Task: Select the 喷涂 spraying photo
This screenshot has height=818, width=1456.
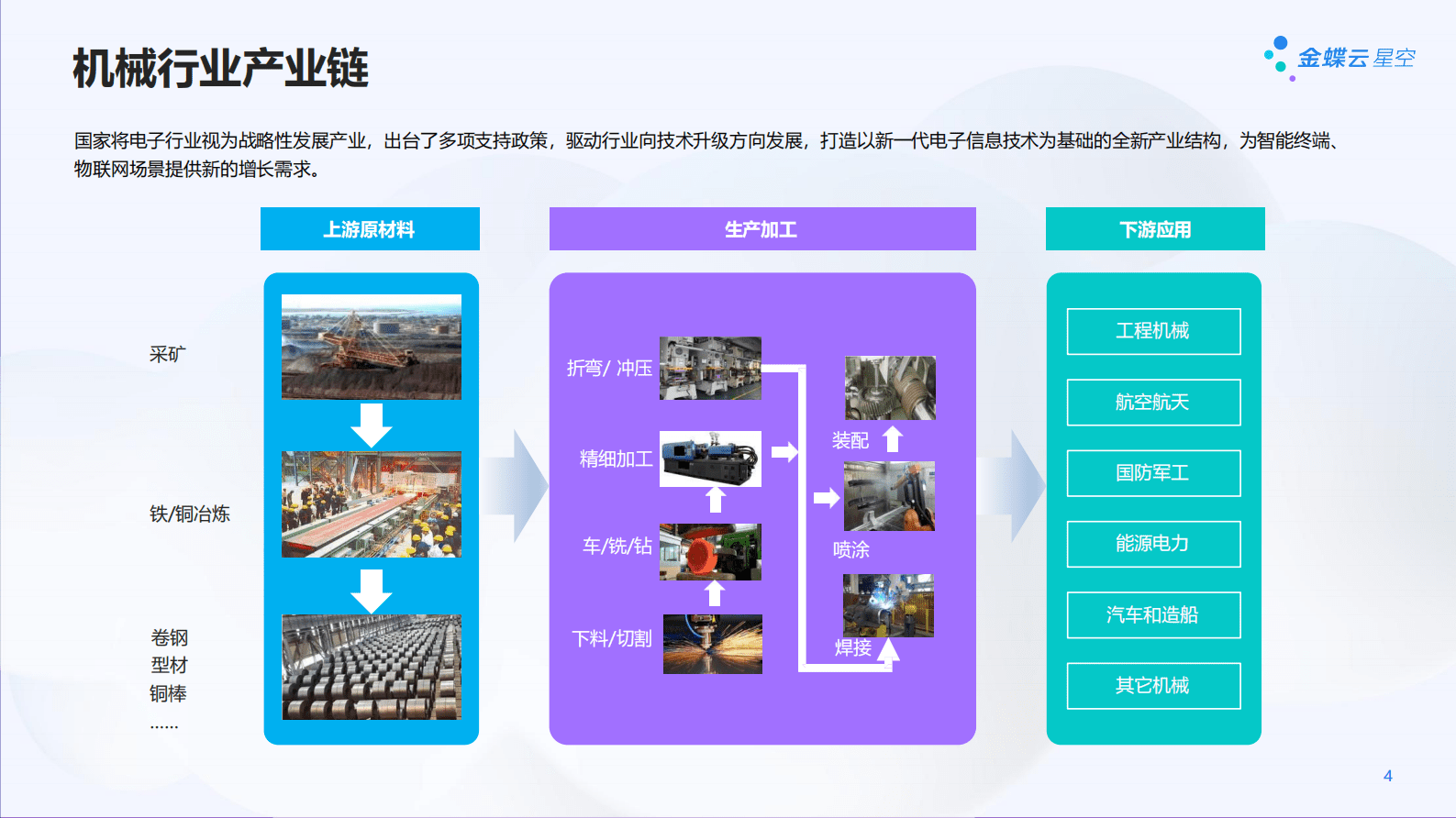Action: (889, 496)
